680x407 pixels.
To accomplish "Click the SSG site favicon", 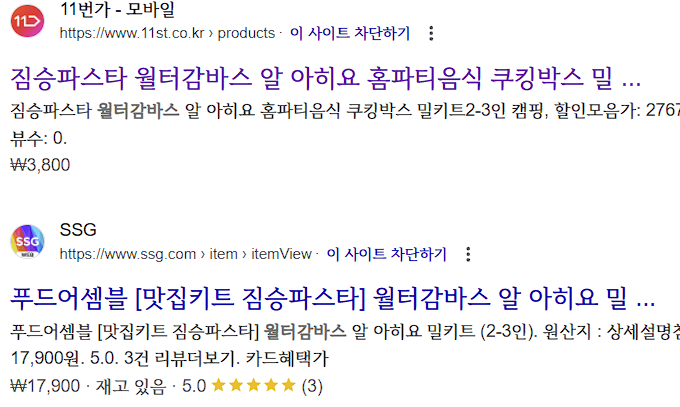I will (28, 242).
